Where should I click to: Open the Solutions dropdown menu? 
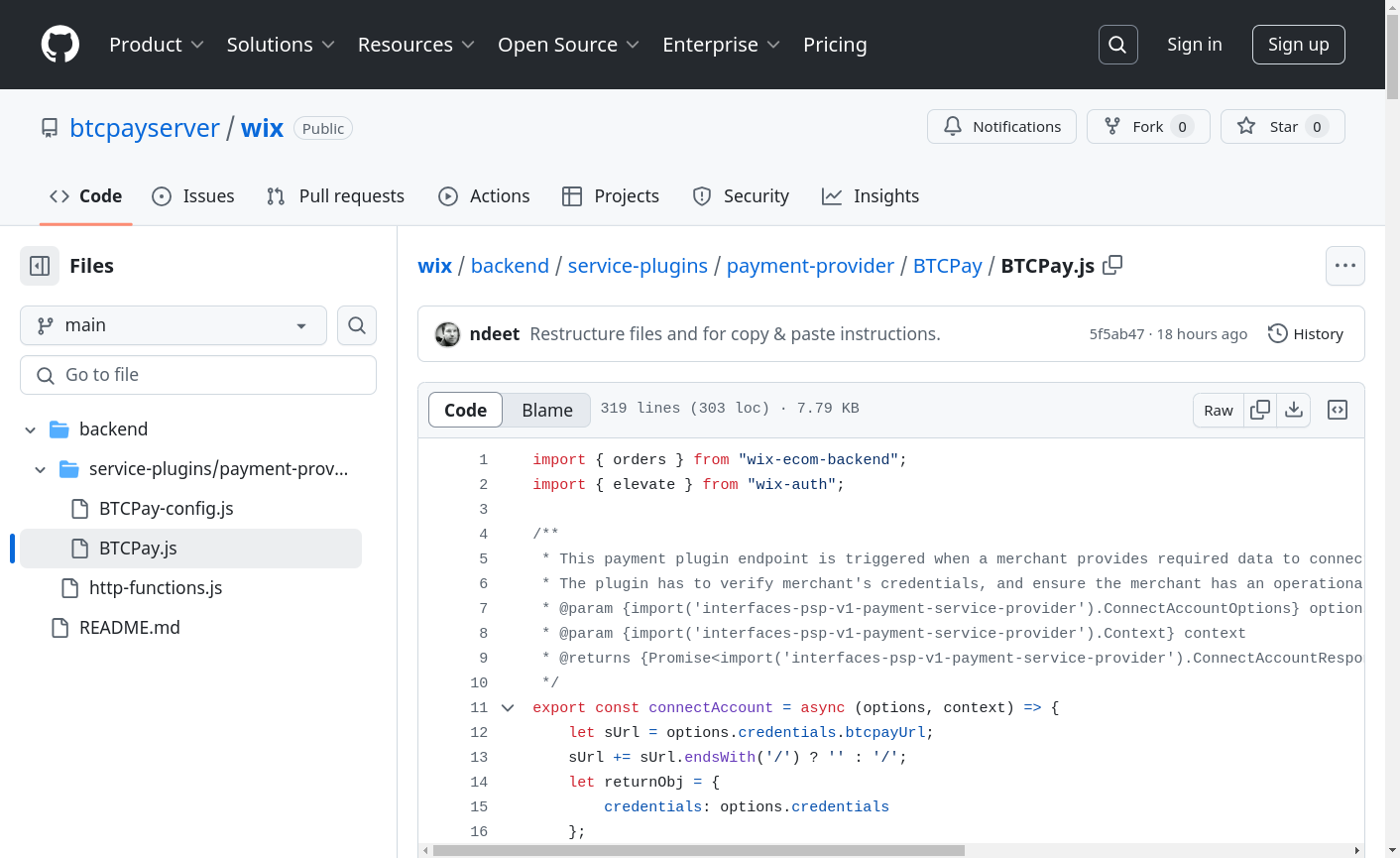pyautogui.click(x=281, y=45)
